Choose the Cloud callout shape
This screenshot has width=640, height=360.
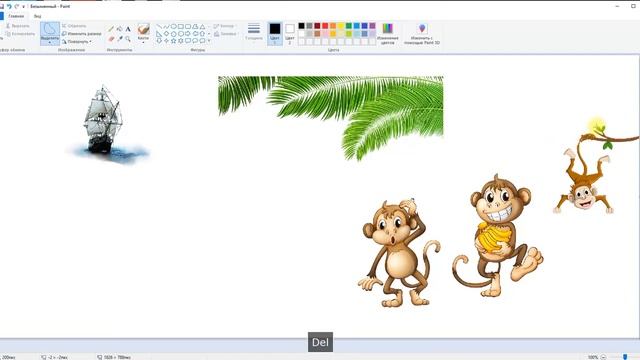[202, 41]
